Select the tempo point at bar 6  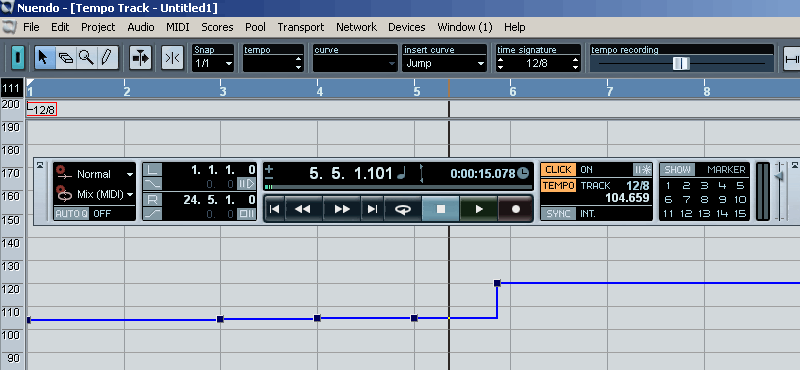497,283
